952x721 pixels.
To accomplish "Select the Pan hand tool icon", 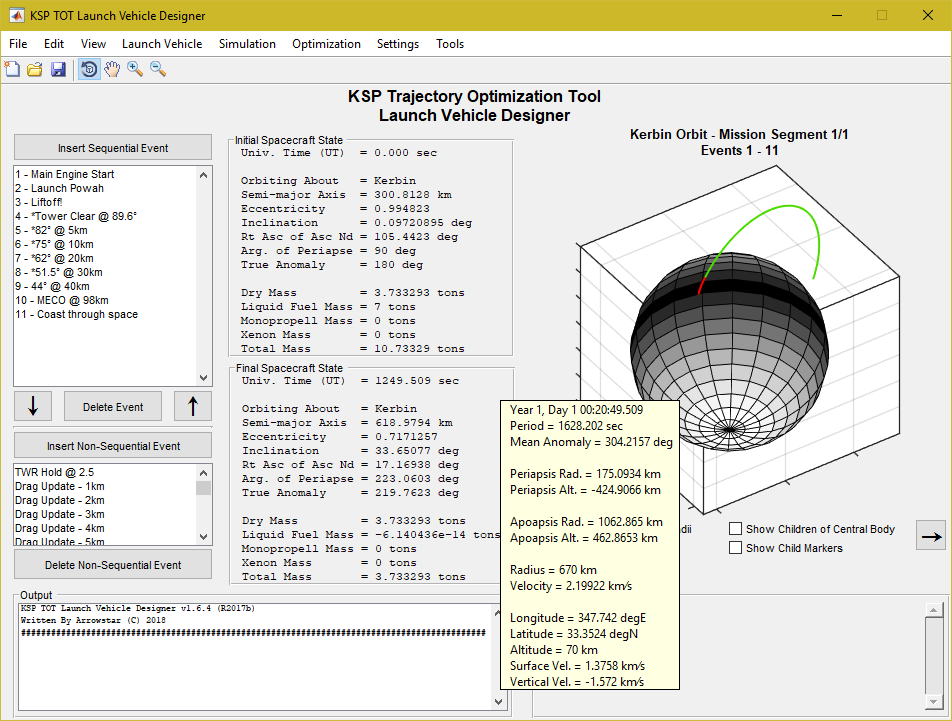I will coord(112,69).
